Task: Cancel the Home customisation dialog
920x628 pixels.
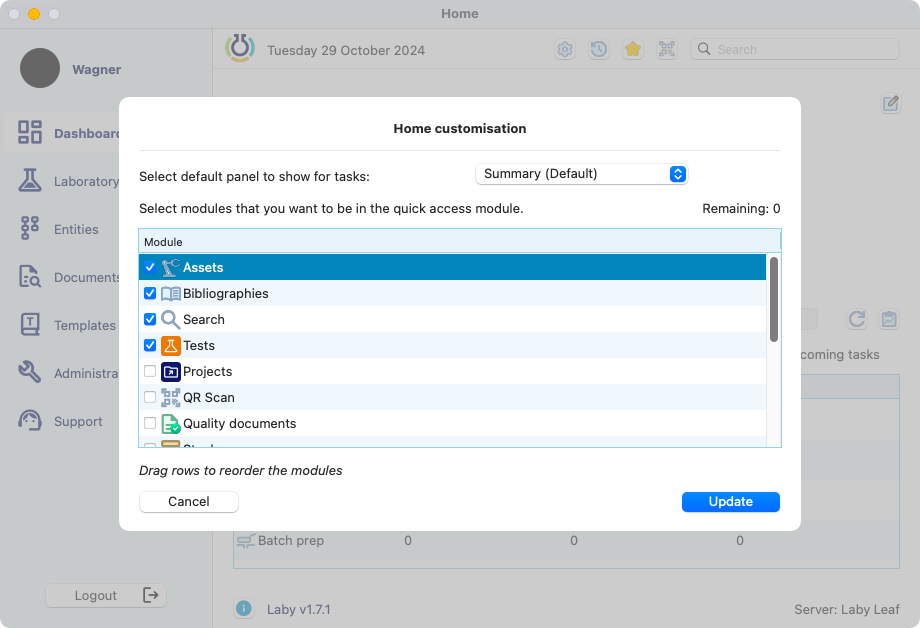Action: coord(189,502)
